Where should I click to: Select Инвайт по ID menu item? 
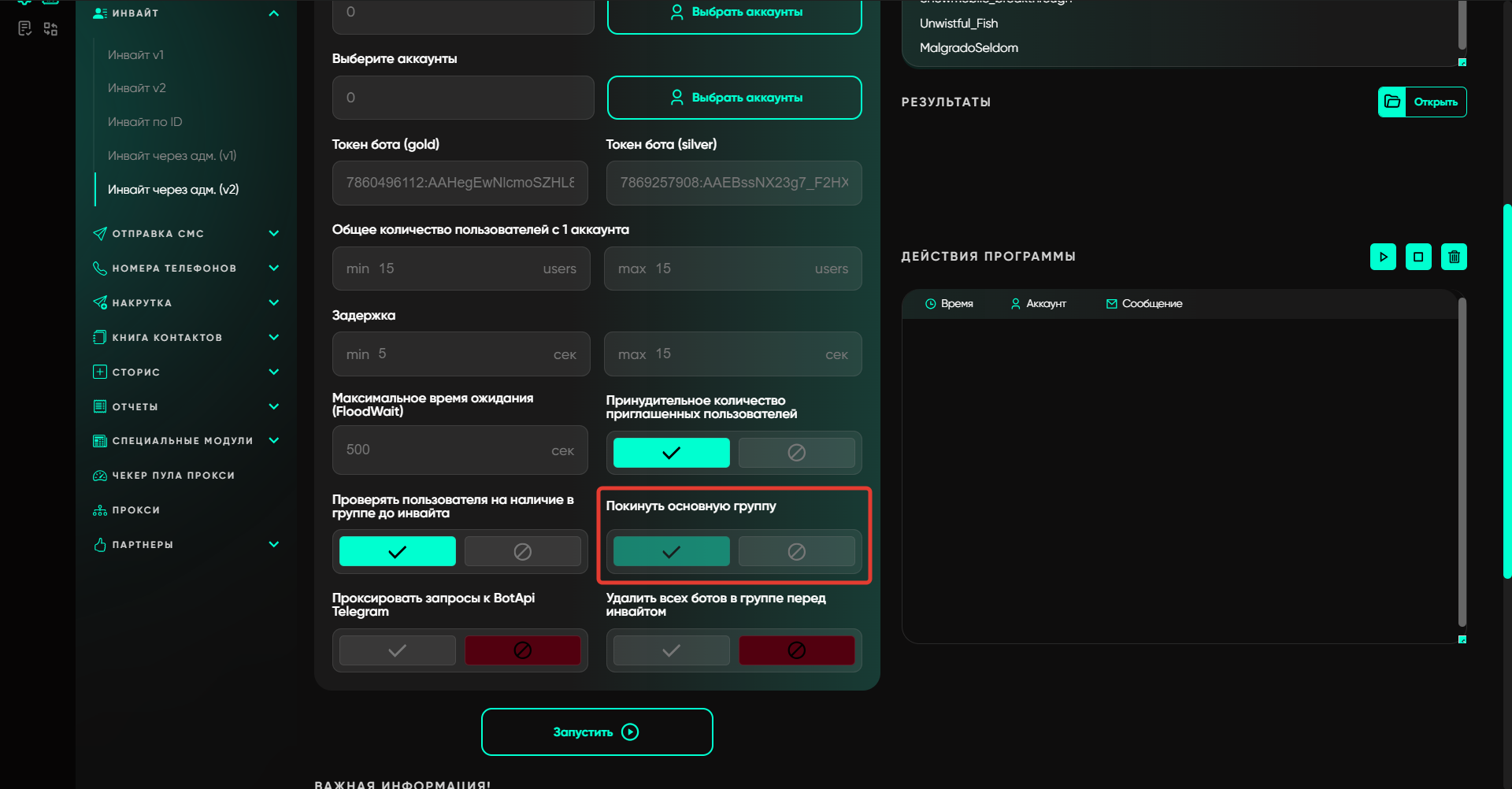pos(145,122)
